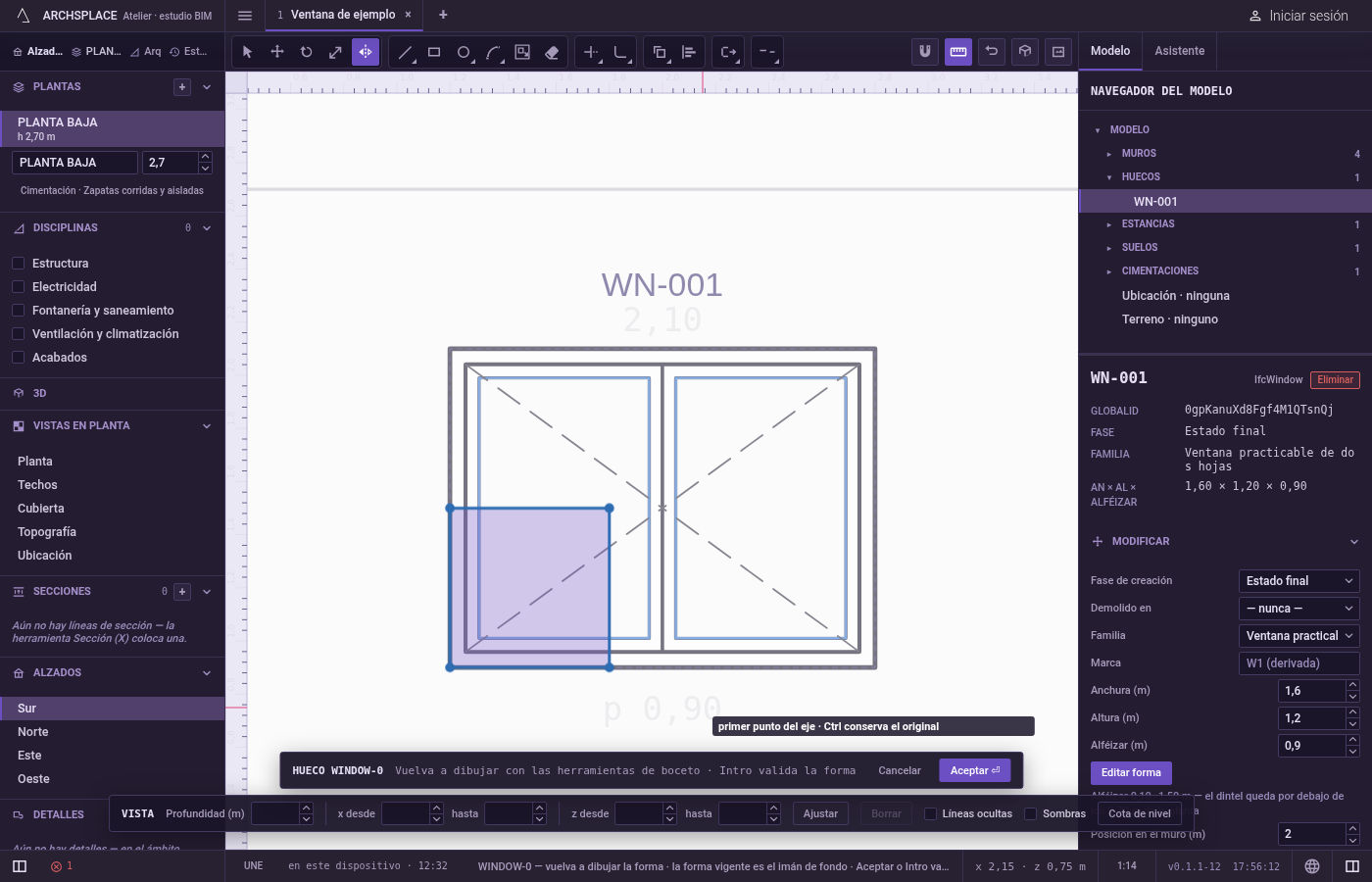Toggle the Sombras checkbox
The width and height of the screenshot is (1372, 882).
pyautogui.click(x=1031, y=813)
